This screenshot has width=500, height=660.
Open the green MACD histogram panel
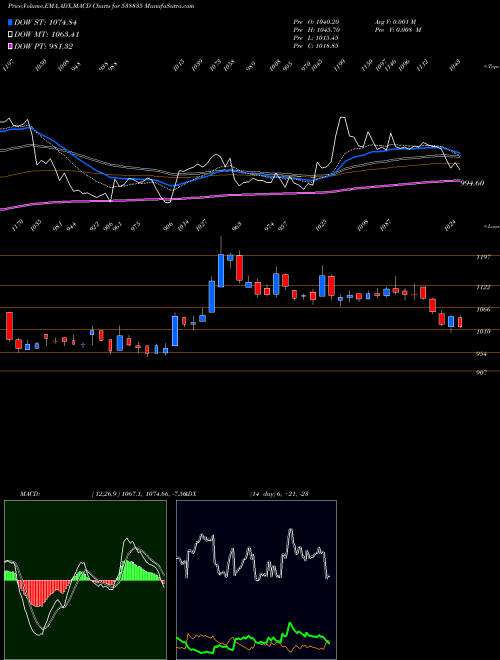click(x=85, y=580)
